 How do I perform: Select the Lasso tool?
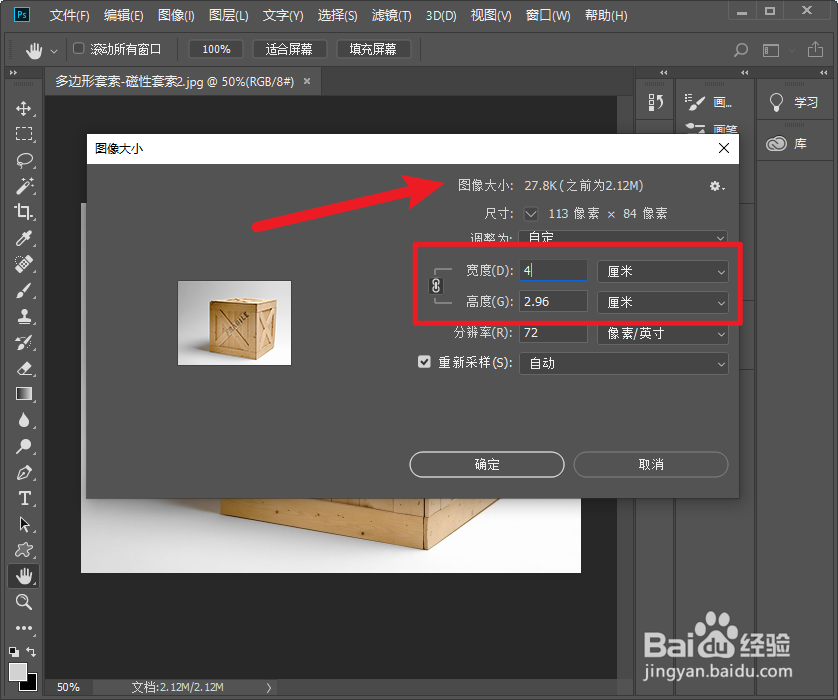24,160
